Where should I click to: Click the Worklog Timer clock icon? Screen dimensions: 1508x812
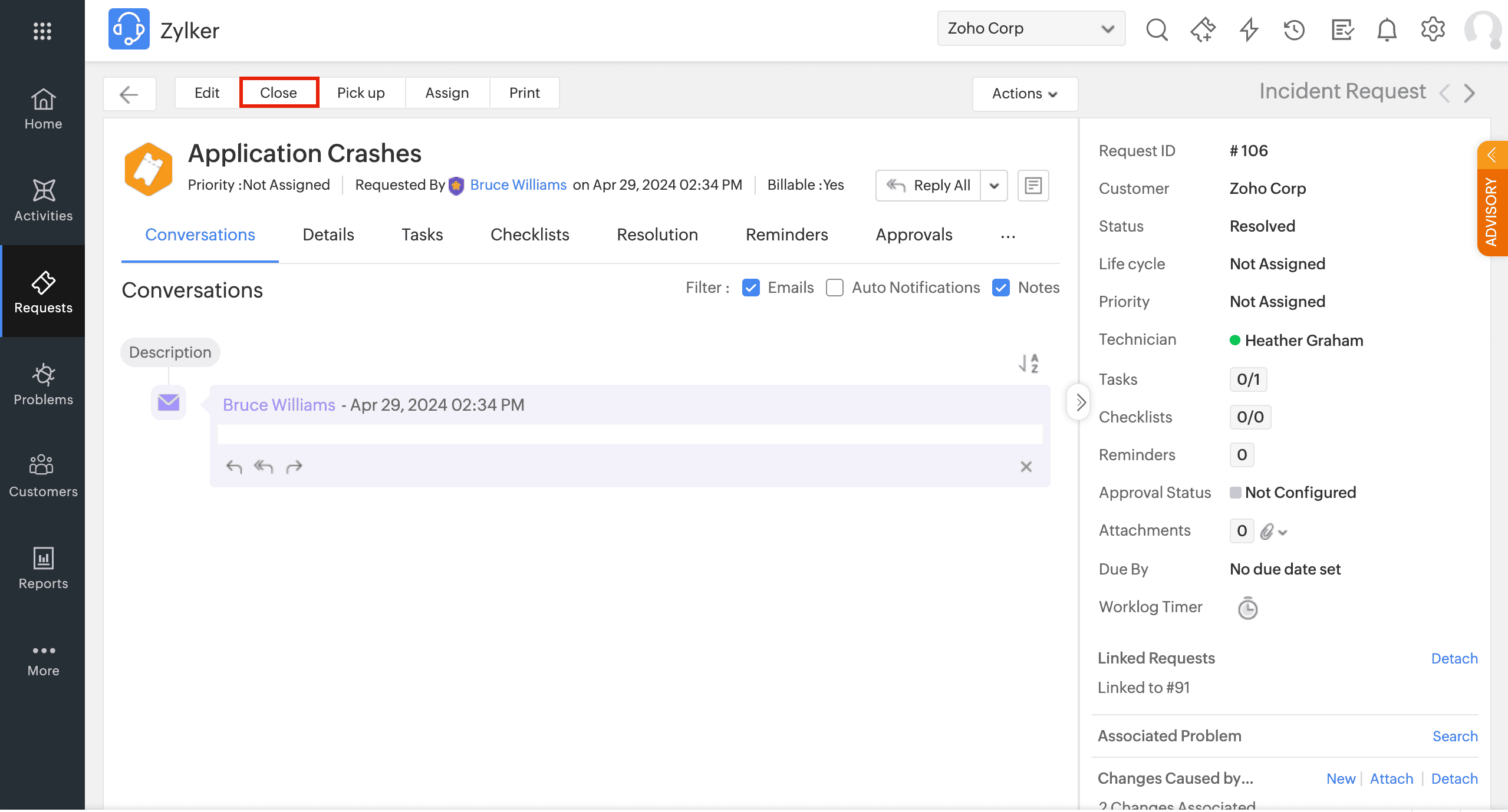tap(1247, 608)
